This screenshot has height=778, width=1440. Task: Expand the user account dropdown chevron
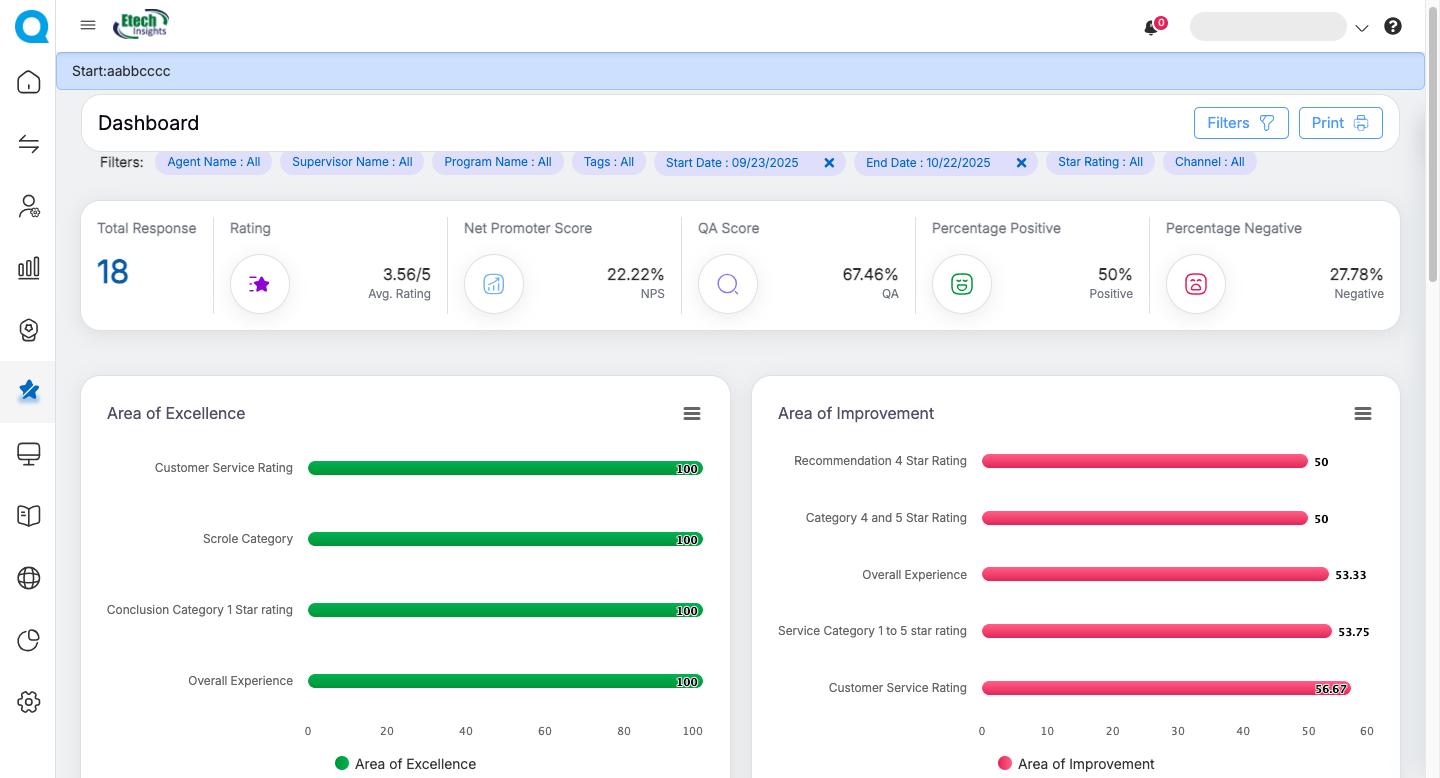point(1361,29)
